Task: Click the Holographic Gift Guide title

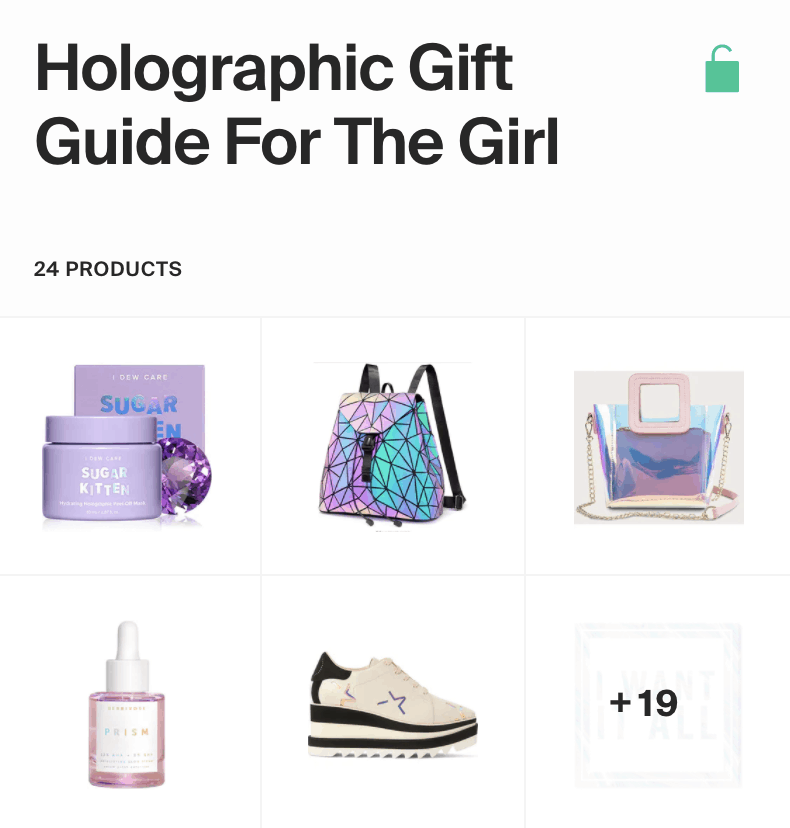Action: 297,104
